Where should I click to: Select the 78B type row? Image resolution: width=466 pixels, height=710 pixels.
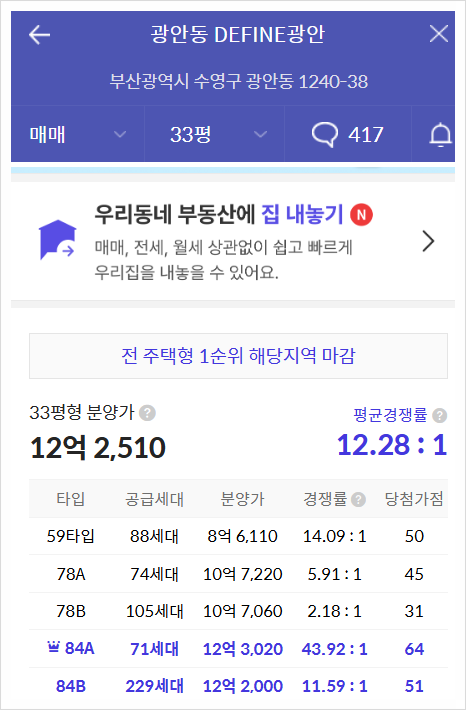[x=238, y=611]
